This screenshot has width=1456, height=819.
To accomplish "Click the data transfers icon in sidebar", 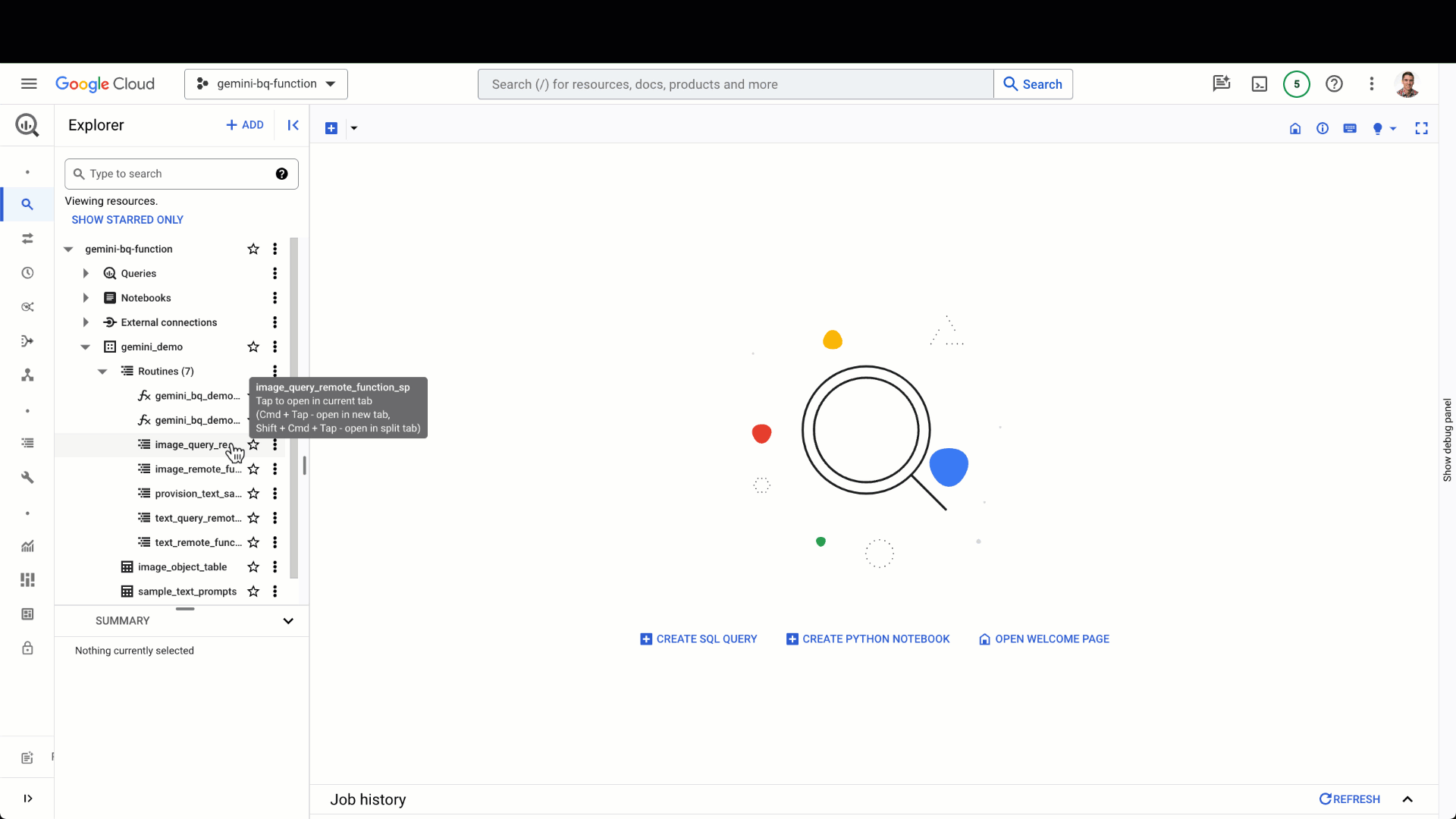I will pos(27,239).
